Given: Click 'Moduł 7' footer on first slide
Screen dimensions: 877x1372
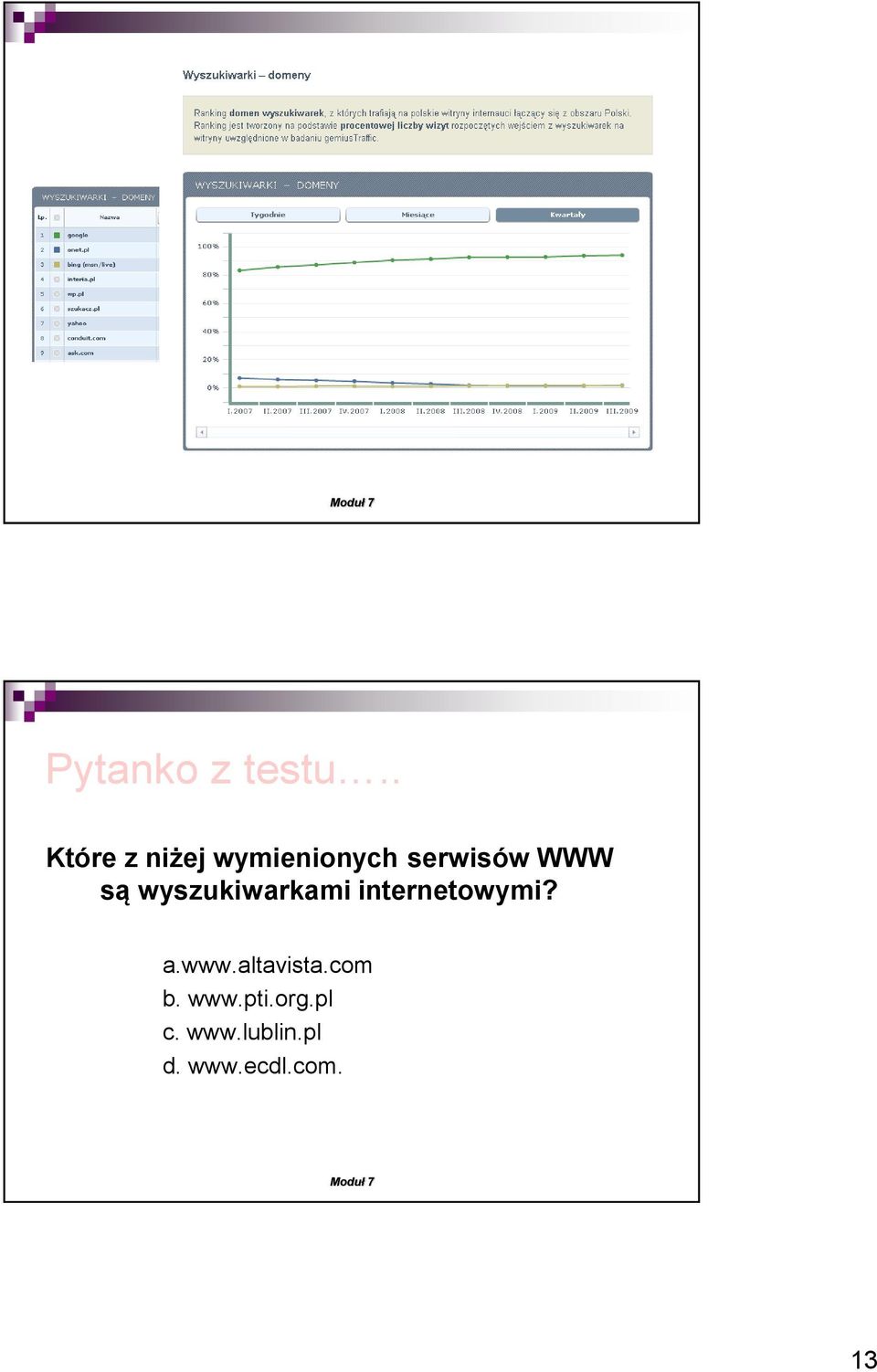Looking at the screenshot, I should (352, 502).
